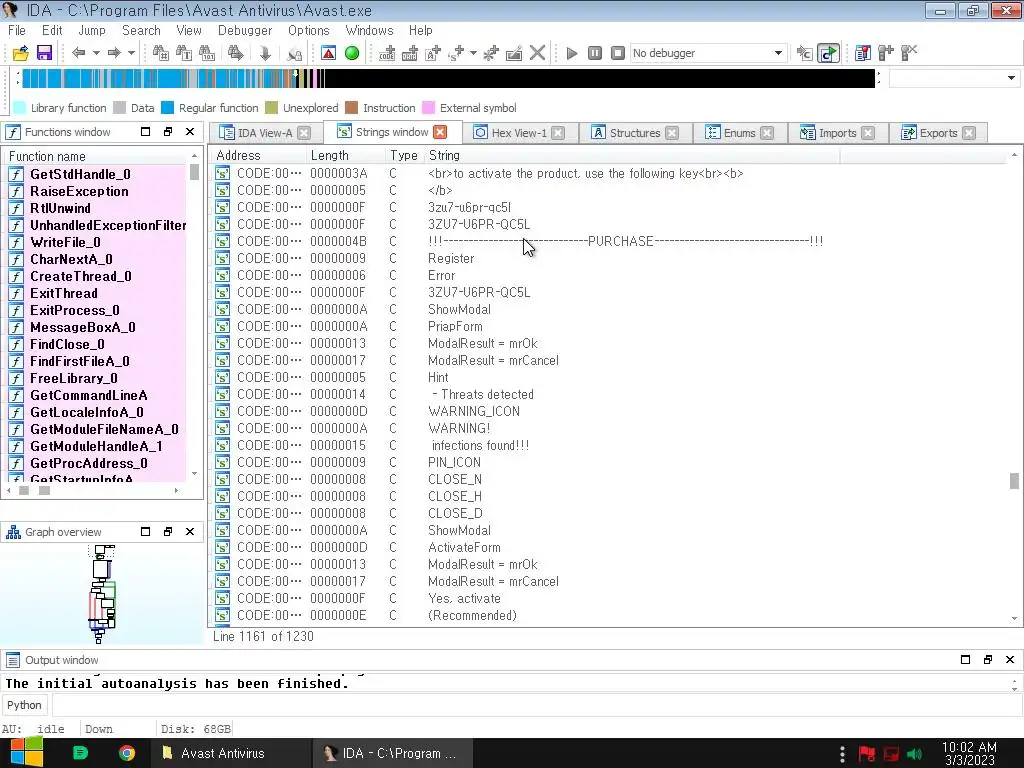
Task: Terminate process with the stop button
Action: coord(618,53)
